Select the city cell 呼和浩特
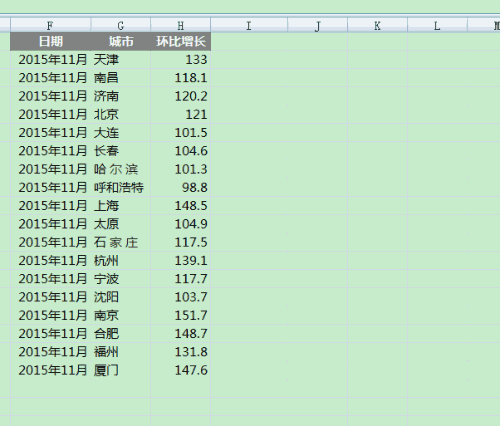The height and width of the screenshot is (426, 500). coord(120,188)
